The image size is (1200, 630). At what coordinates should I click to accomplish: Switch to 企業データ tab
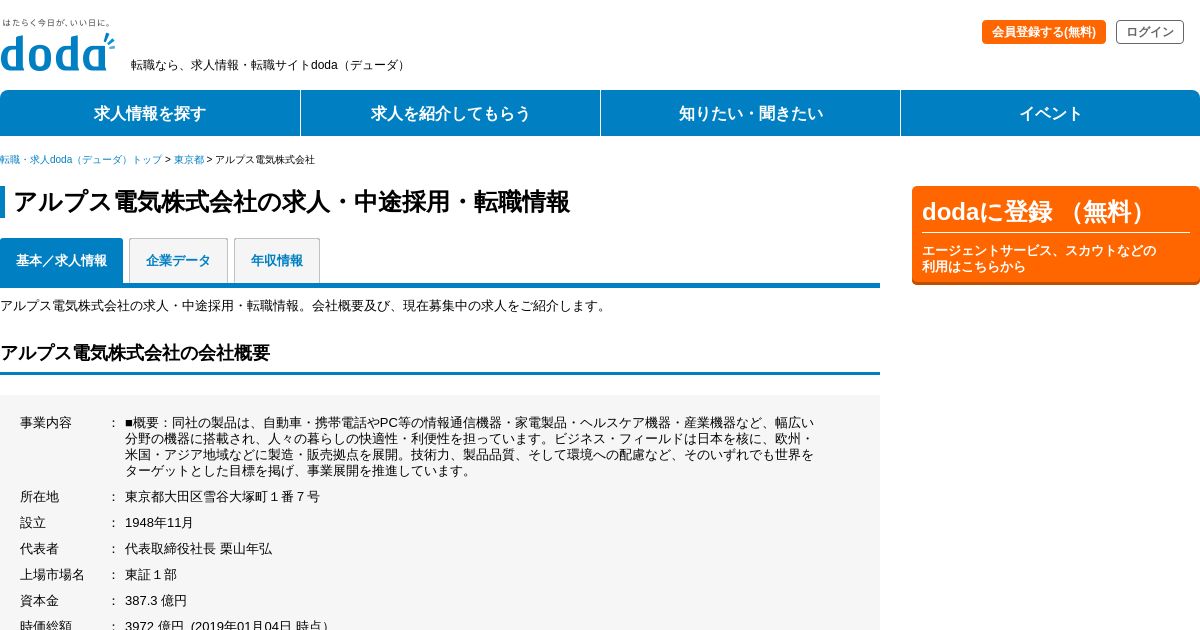[x=178, y=260]
